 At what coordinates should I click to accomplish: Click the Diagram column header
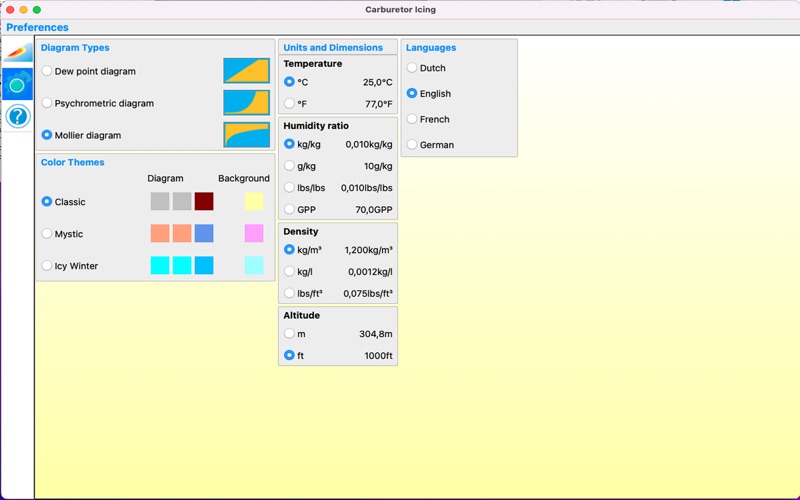pos(165,179)
